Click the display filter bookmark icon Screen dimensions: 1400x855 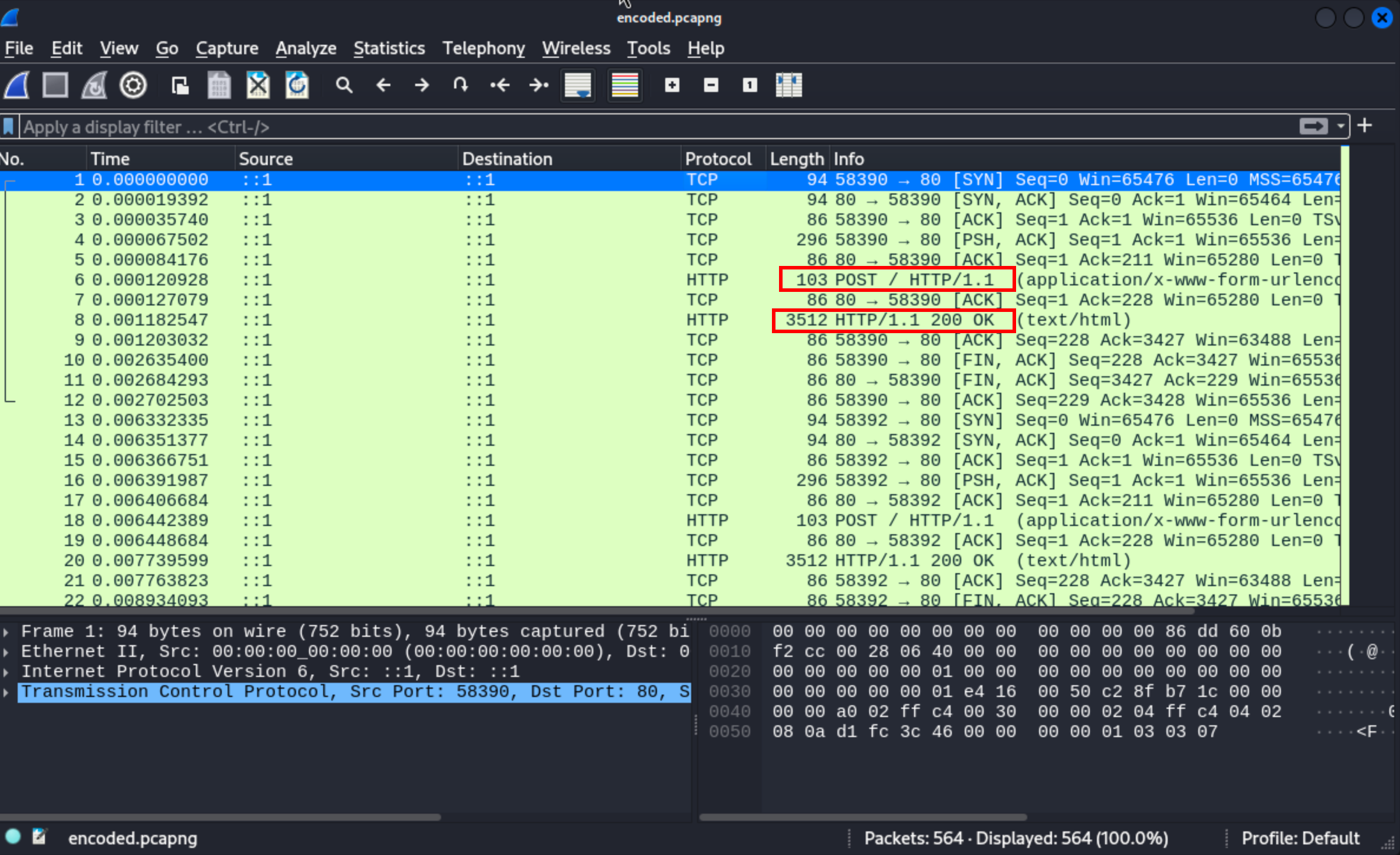pos(9,127)
